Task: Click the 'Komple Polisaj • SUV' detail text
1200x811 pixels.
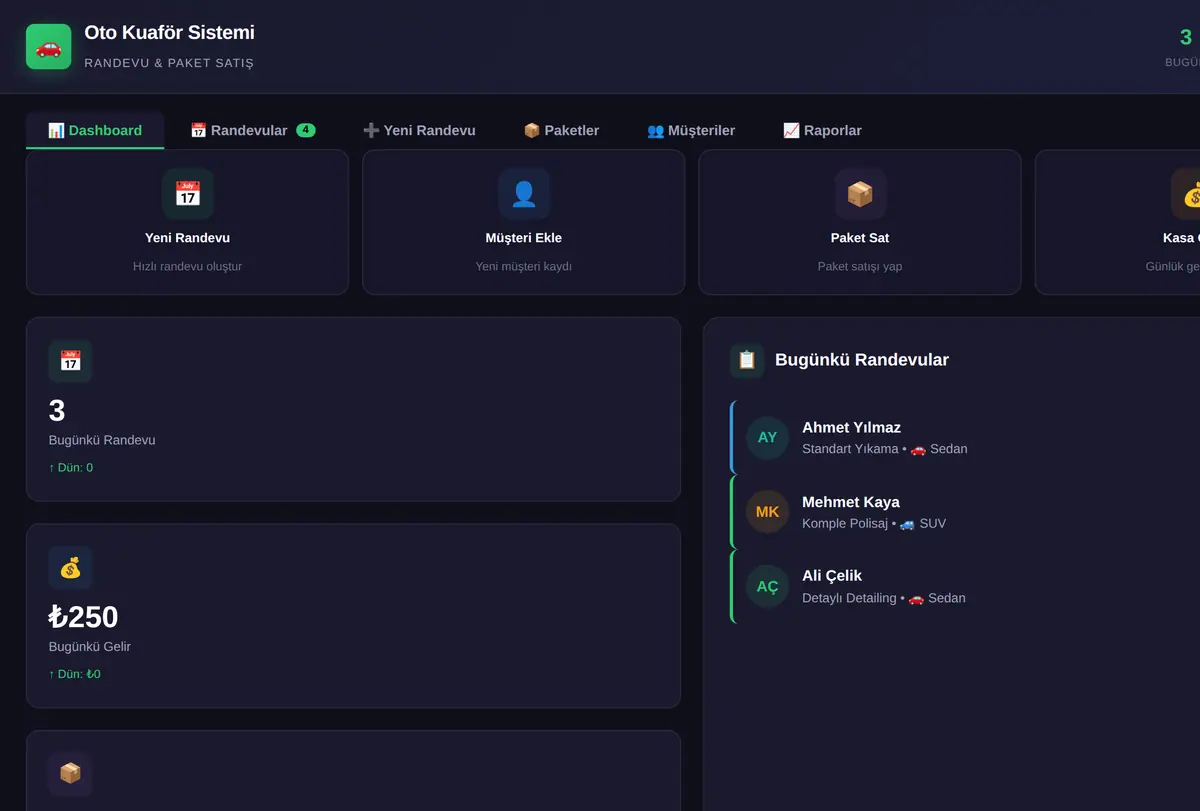Action: tap(874, 523)
